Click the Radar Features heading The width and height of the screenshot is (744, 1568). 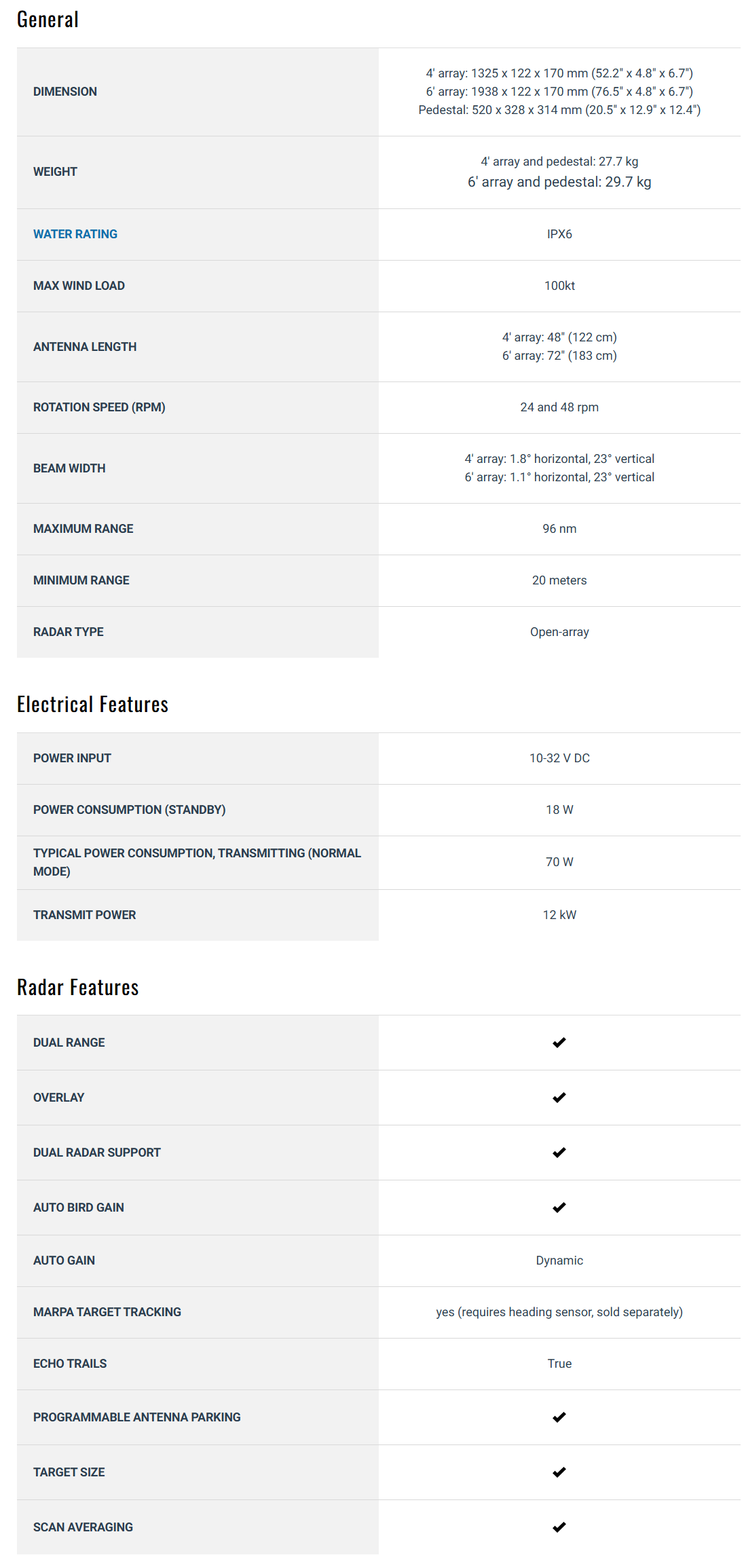tap(77, 988)
